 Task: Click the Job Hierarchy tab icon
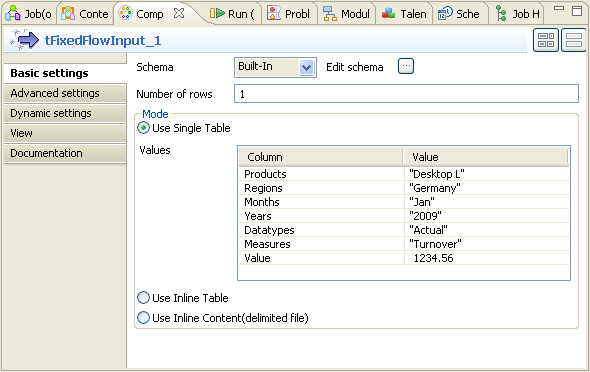click(x=501, y=14)
